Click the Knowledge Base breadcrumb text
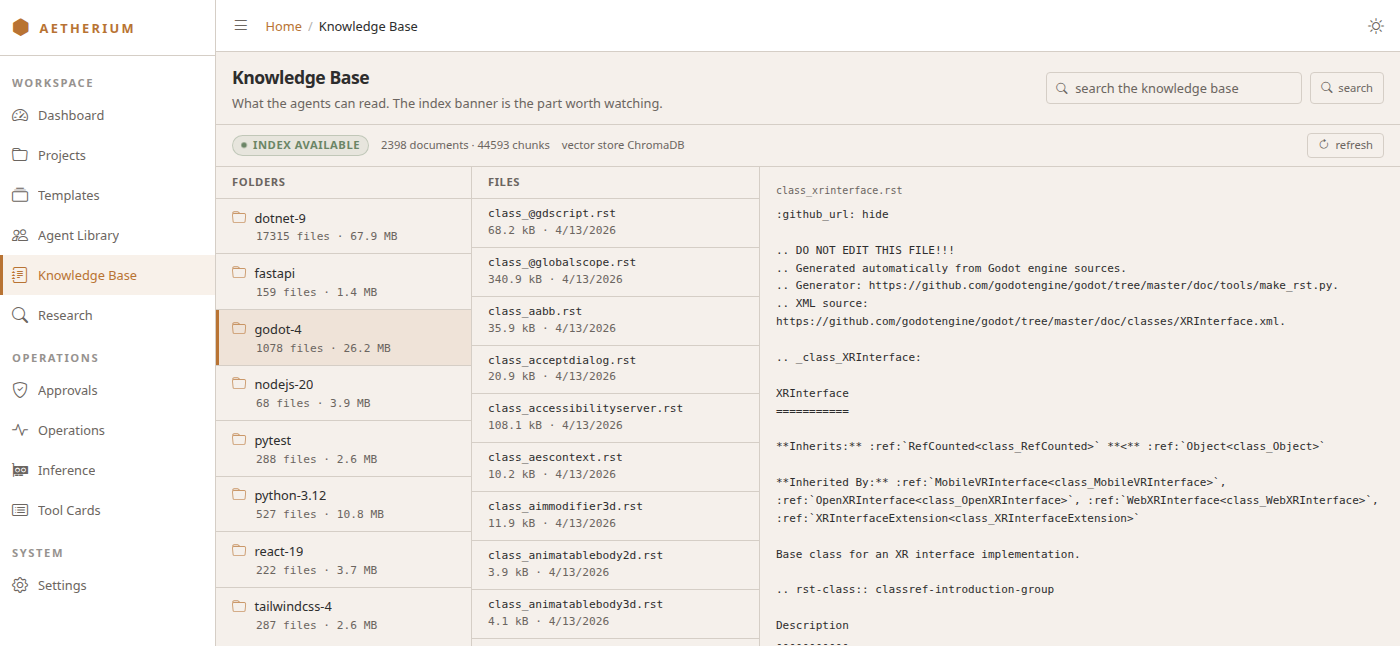1400x646 pixels. (368, 26)
